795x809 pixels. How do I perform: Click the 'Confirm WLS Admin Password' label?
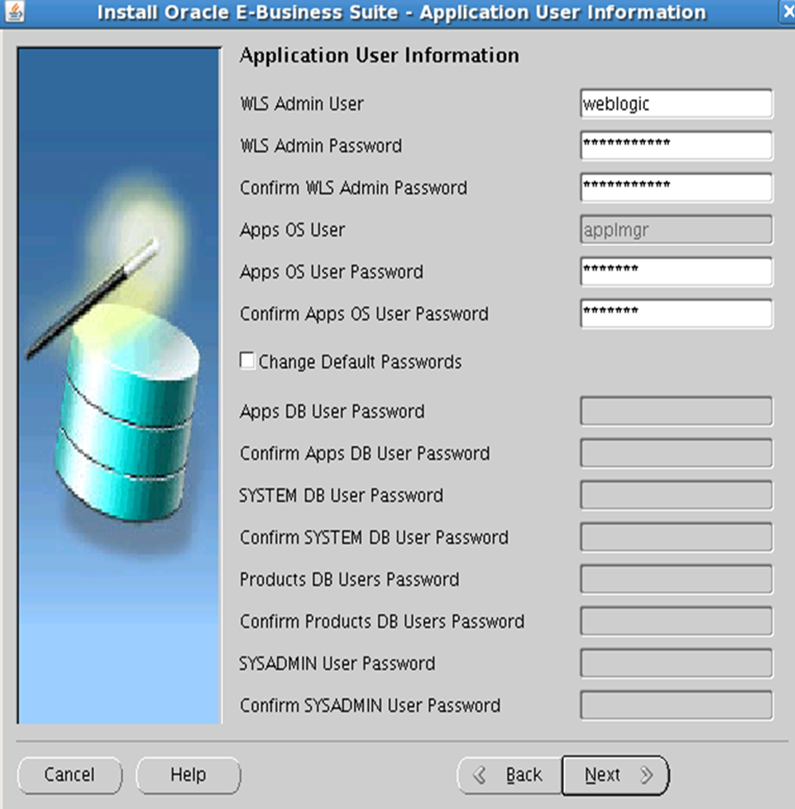pos(353,187)
